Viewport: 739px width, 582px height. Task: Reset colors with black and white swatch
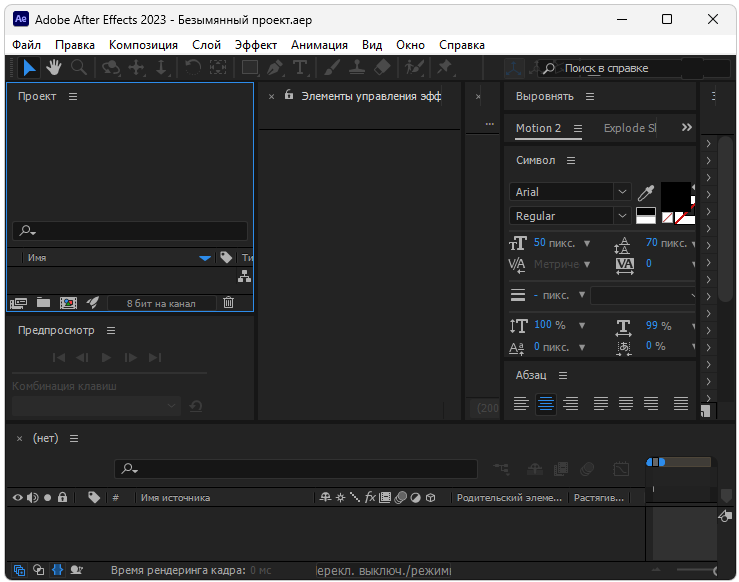(x=646, y=215)
